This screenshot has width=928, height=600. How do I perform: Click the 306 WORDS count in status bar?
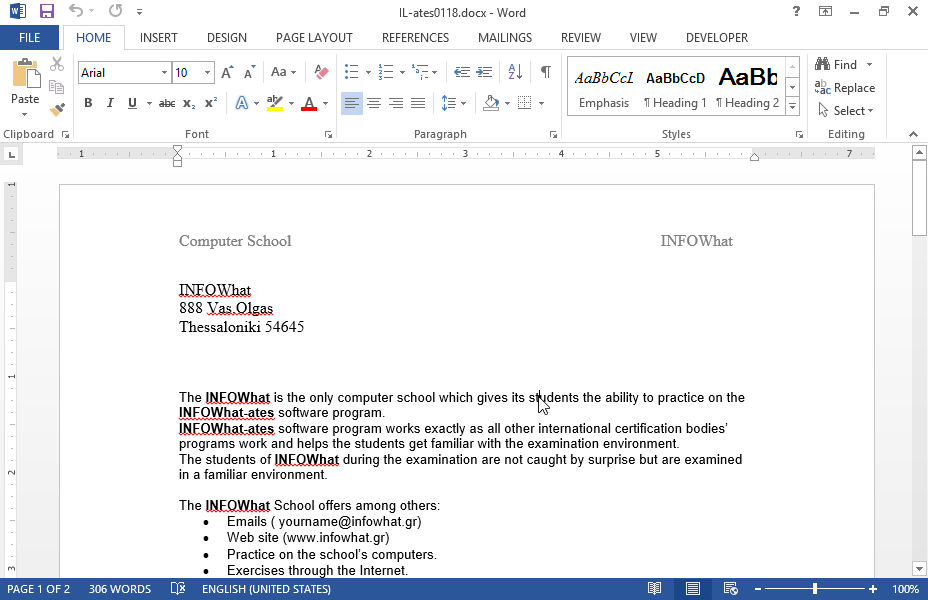click(x=120, y=589)
